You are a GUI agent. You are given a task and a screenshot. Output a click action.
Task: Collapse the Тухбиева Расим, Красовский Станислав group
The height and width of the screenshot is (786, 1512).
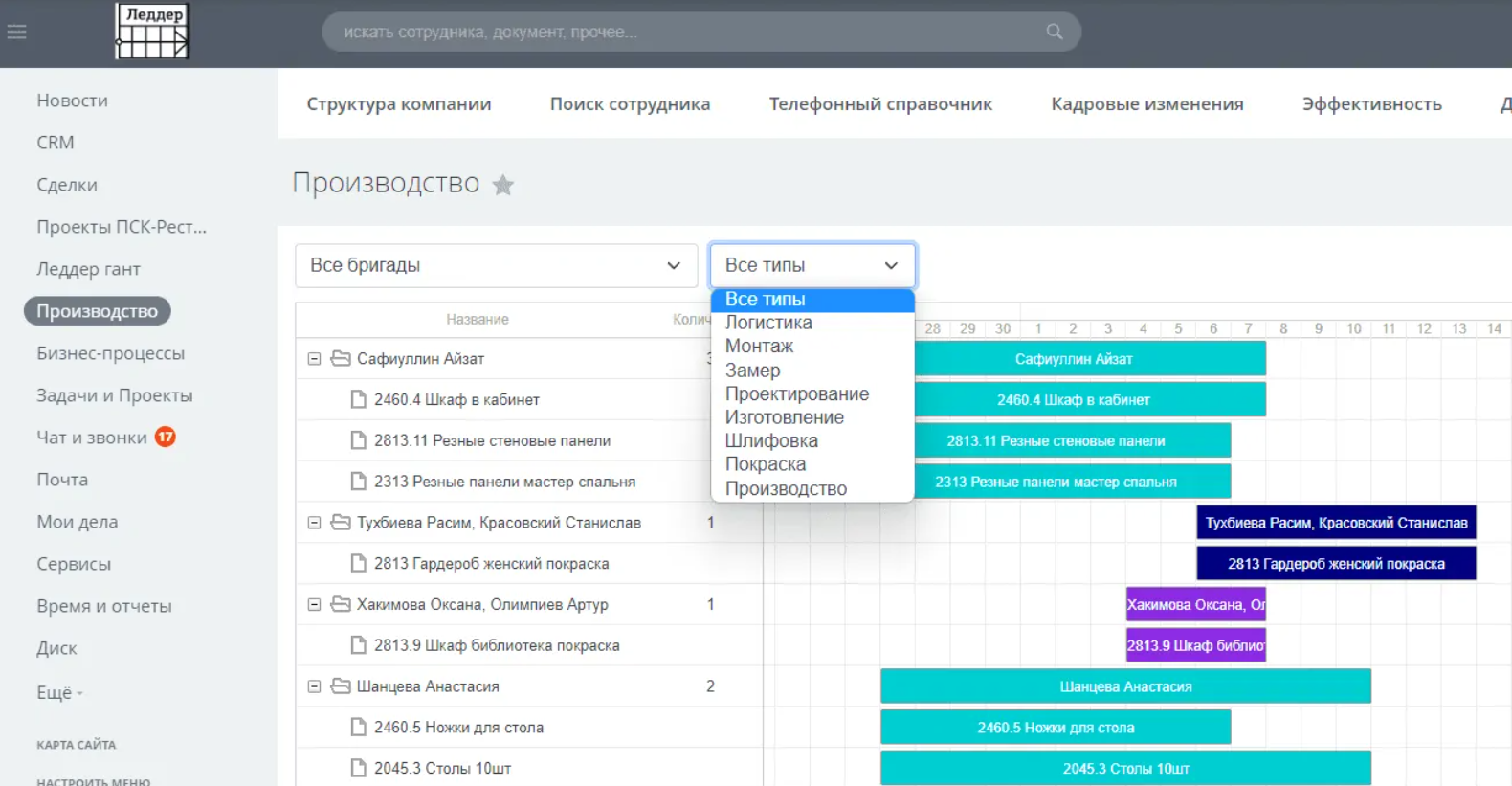click(314, 523)
